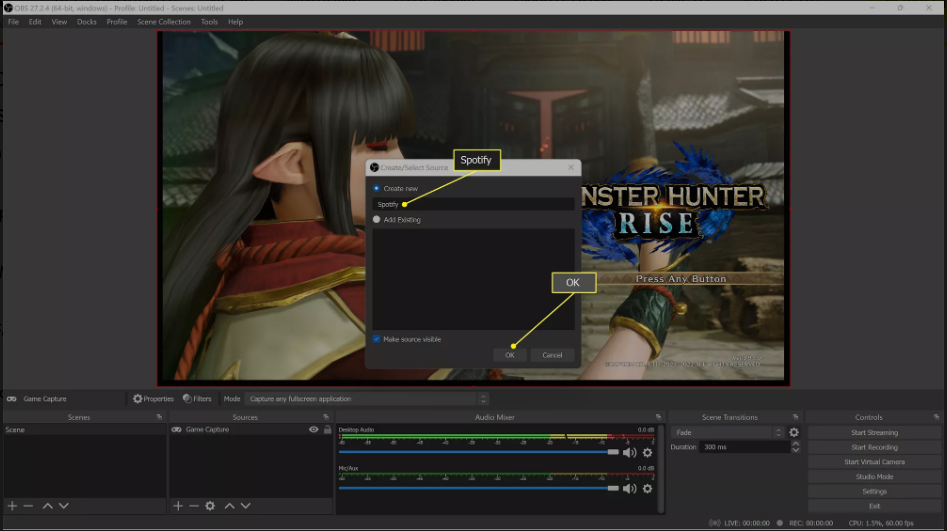
Task: Adjust Desktop Audio volume slider
Action: tap(478, 452)
